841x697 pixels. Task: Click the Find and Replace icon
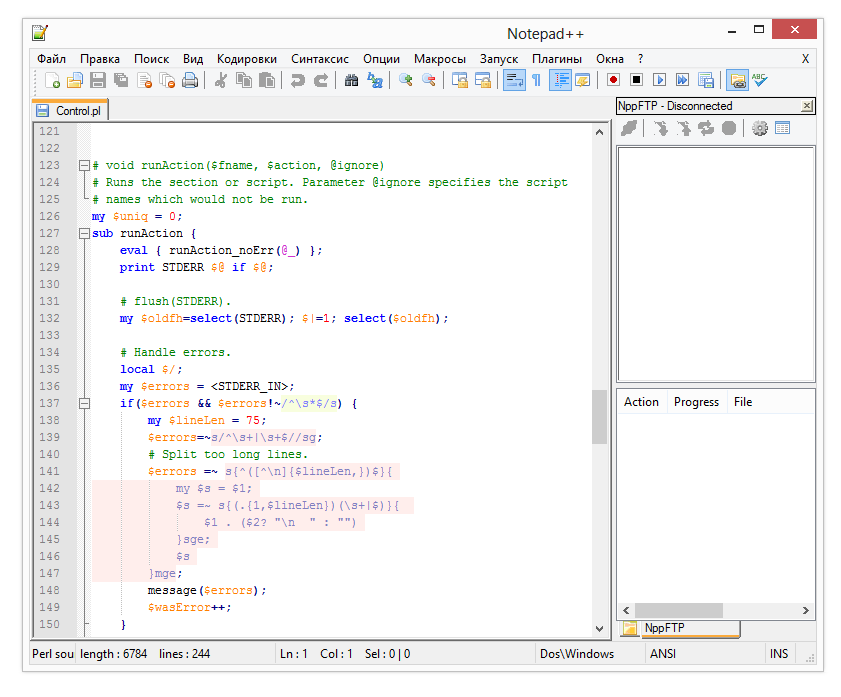375,81
